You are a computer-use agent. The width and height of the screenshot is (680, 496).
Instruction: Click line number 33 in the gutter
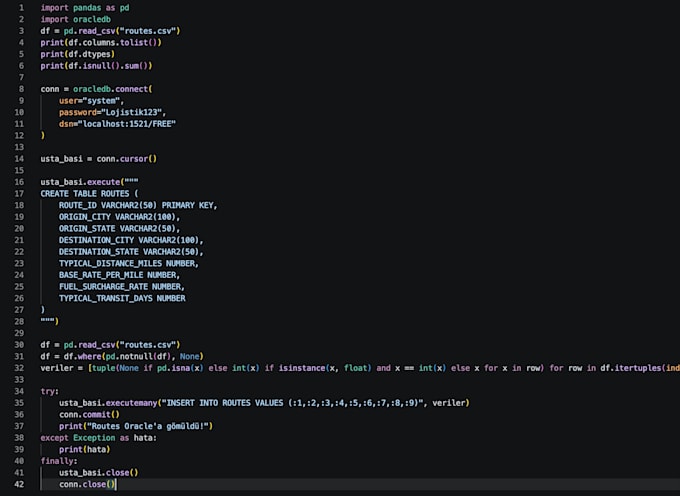(x=19, y=380)
